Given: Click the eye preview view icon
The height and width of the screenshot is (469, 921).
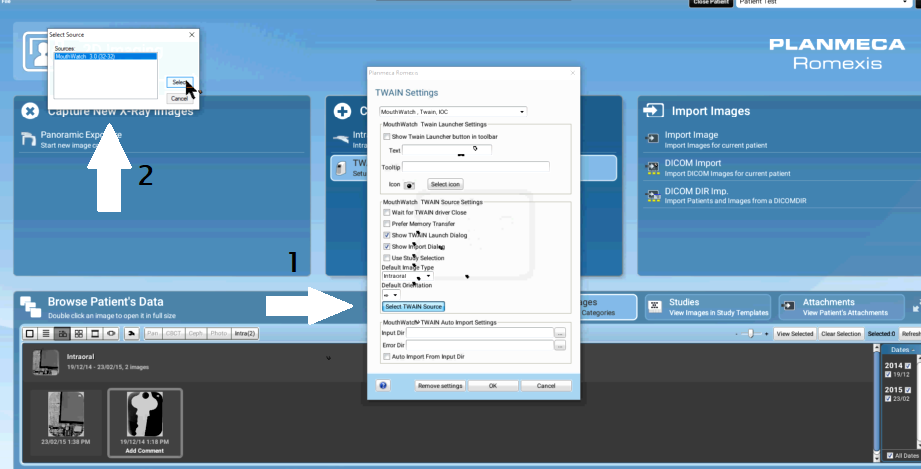Looking at the screenshot, I should pos(112,334).
